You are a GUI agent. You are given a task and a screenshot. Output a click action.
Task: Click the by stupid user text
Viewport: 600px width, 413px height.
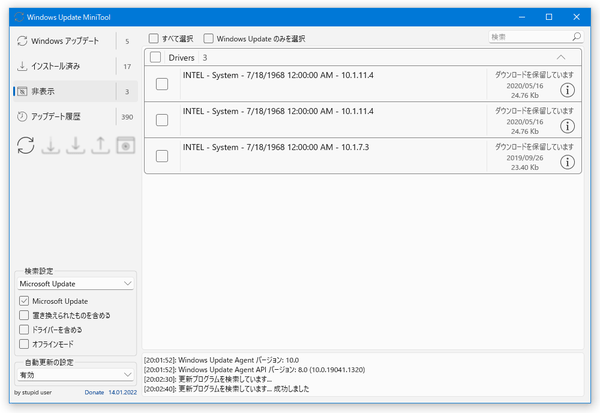33,392
